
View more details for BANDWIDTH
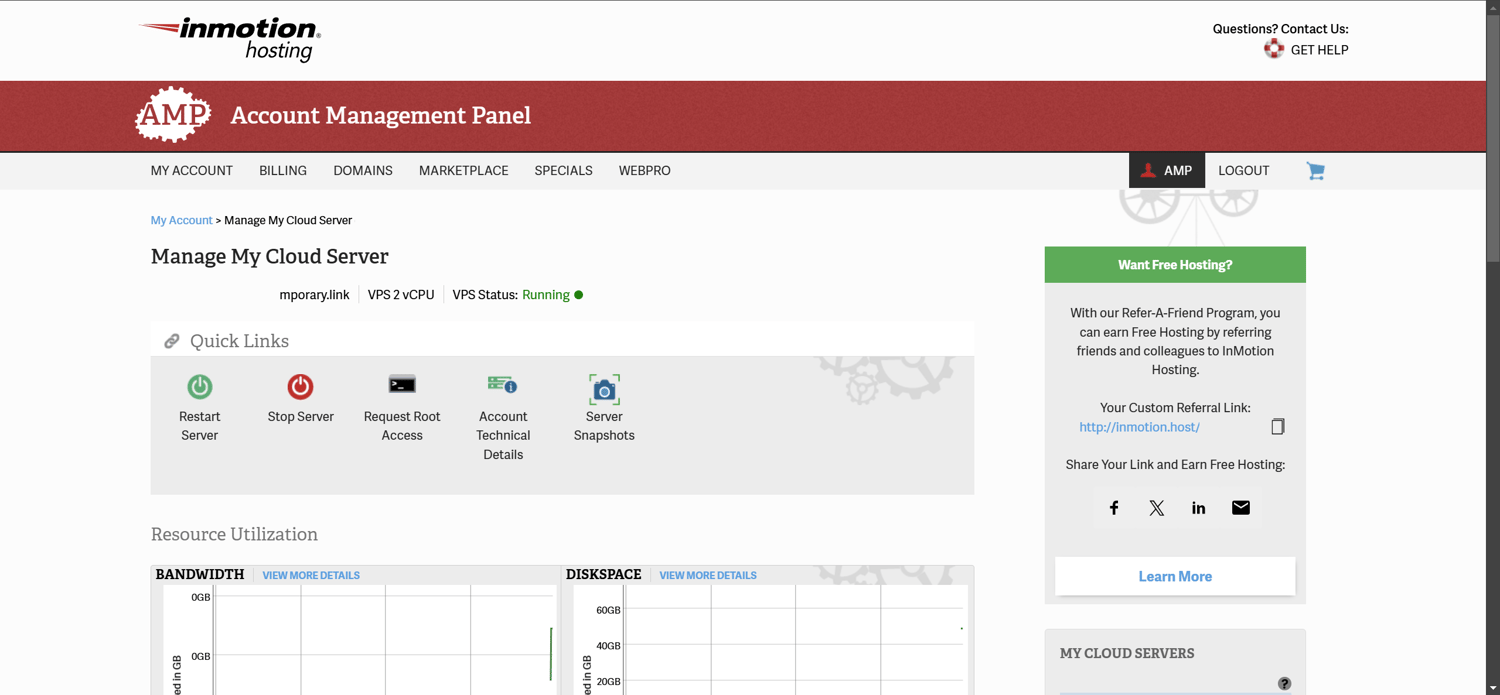point(311,575)
